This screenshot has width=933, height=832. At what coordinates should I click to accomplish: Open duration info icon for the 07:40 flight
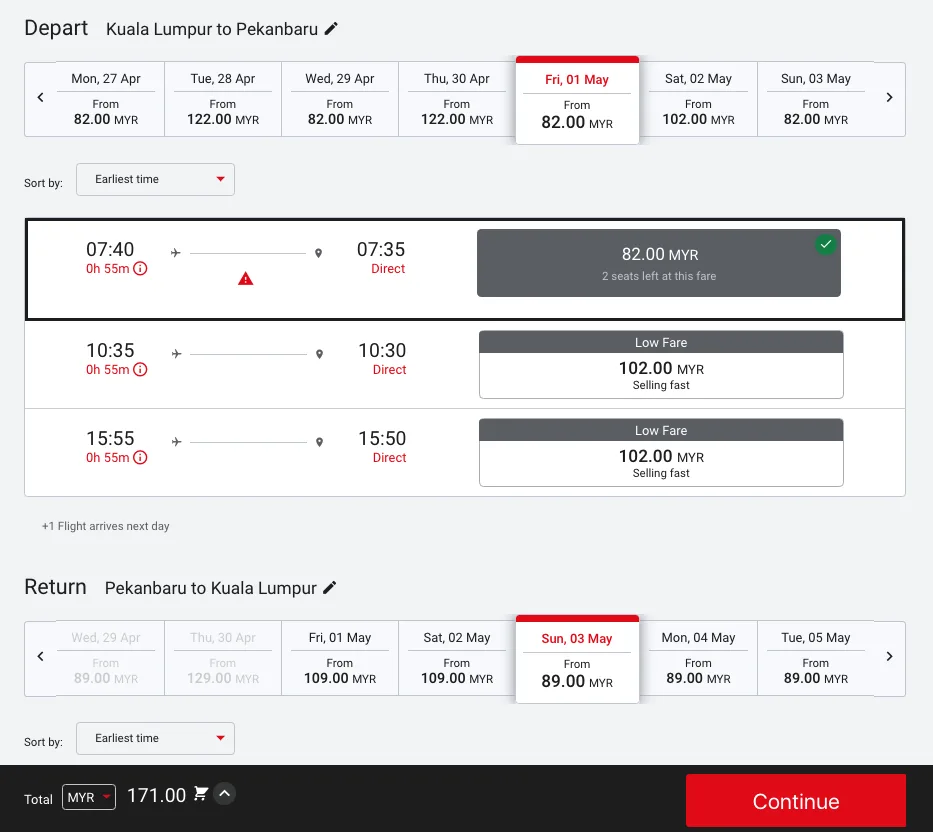point(140,269)
